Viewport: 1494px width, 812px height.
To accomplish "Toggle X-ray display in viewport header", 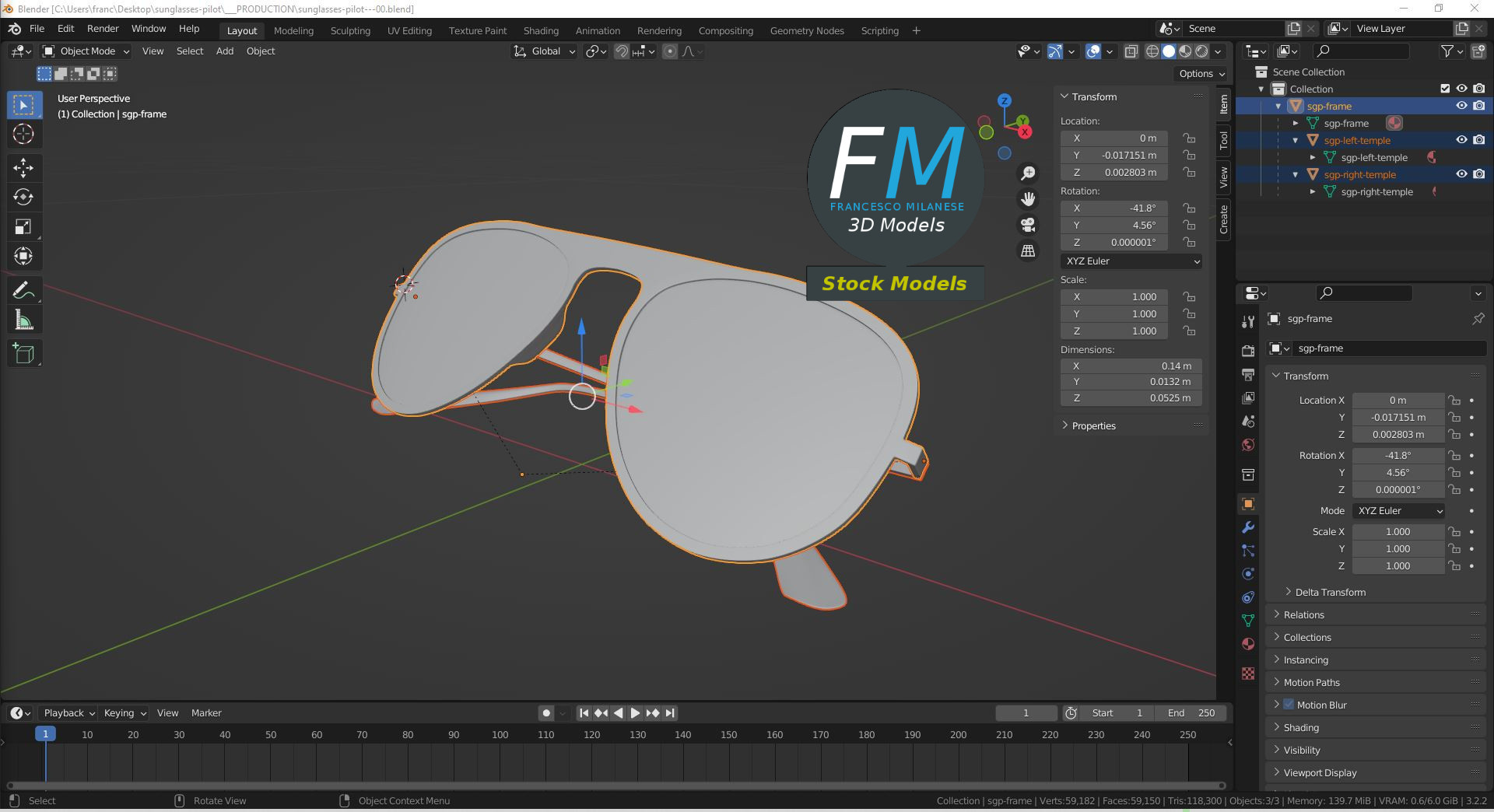I will [1131, 51].
